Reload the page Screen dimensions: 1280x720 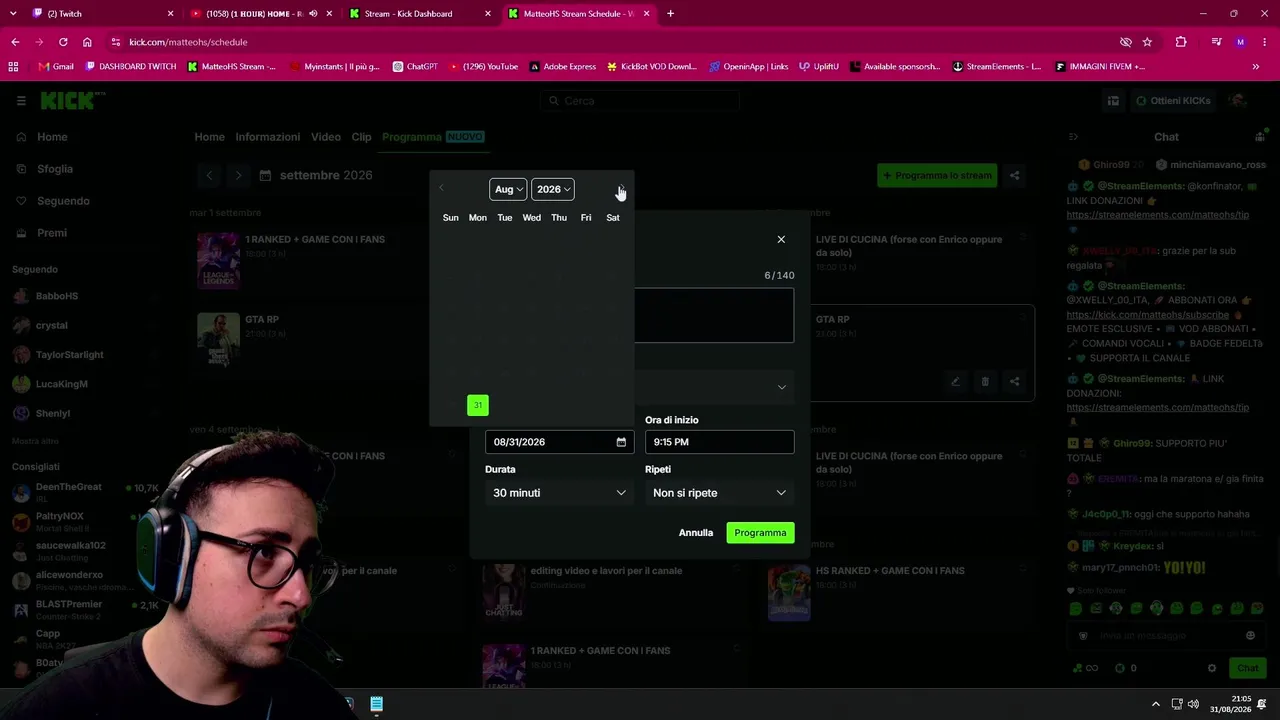[63, 42]
